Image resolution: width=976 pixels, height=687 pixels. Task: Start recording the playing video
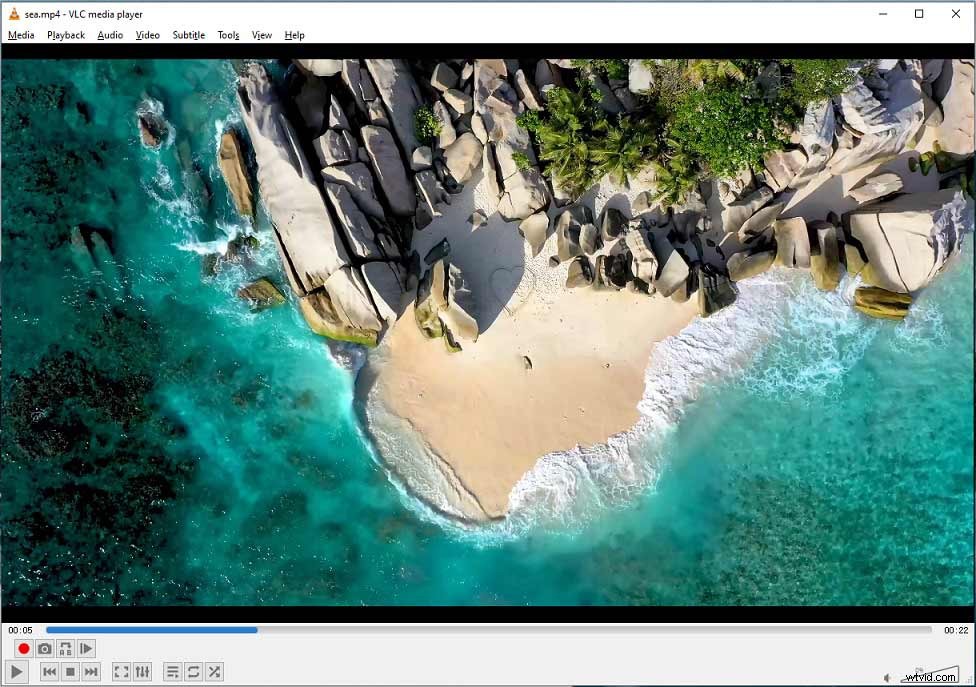[x=22, y=648]
